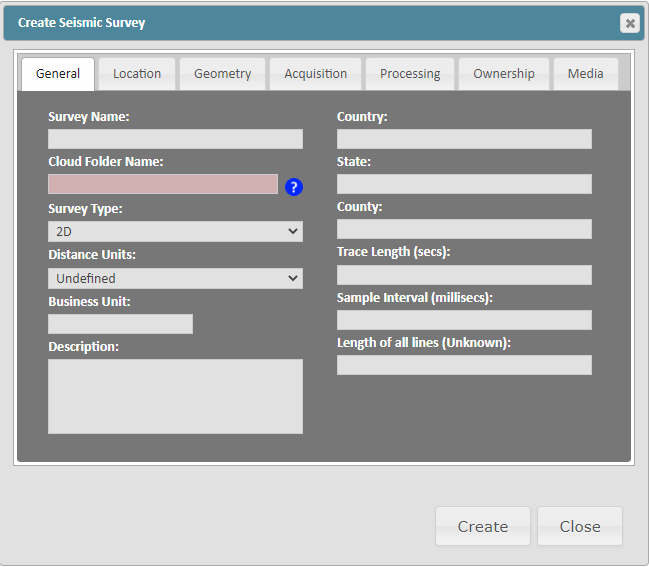
Task: Select the Processing tab
Action: [x=410, y=74]
